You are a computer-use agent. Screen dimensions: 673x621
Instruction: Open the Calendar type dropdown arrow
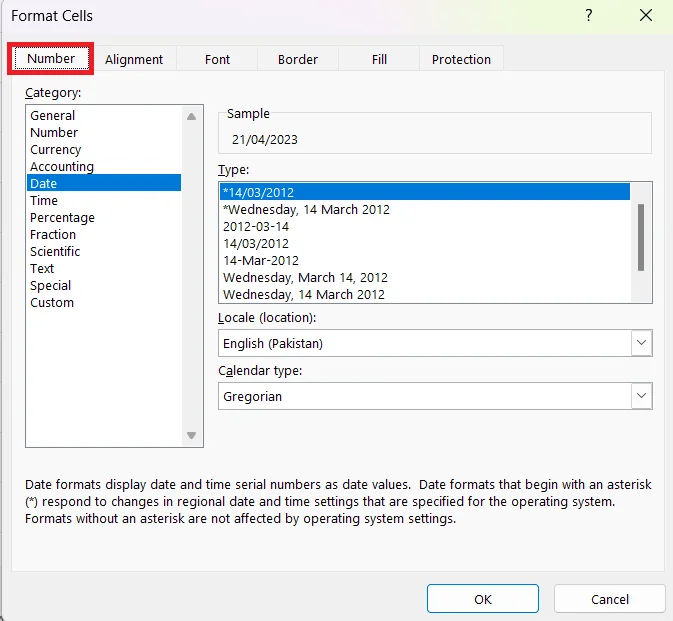(641, 396)
